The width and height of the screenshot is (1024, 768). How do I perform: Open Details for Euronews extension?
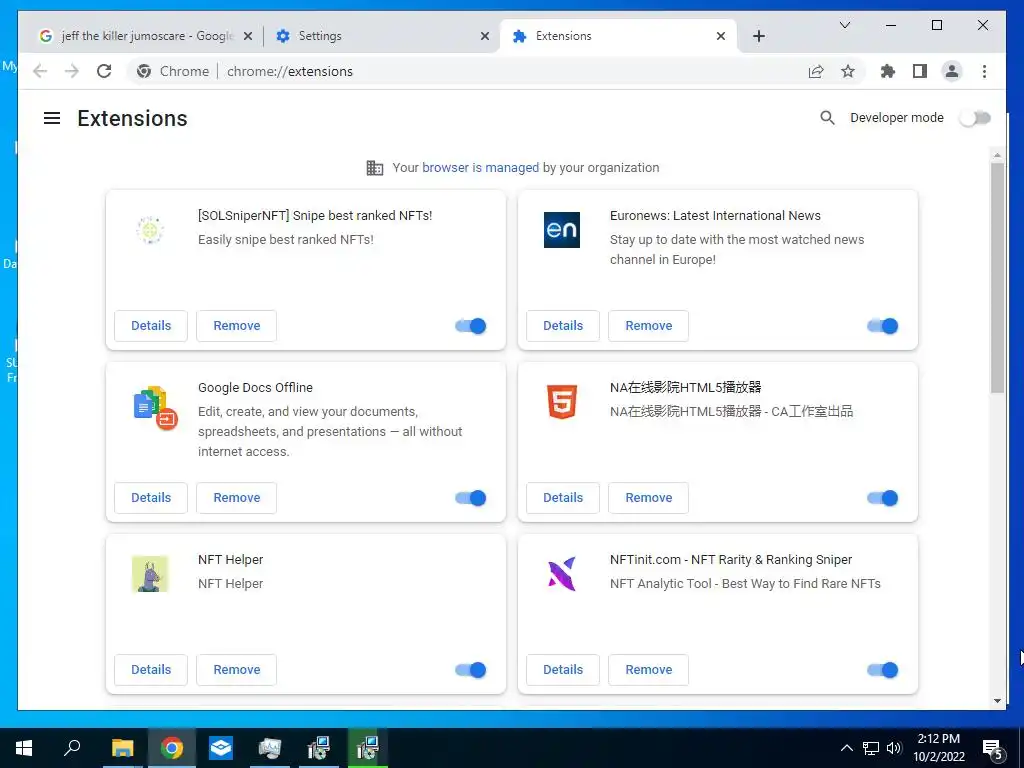563,326
